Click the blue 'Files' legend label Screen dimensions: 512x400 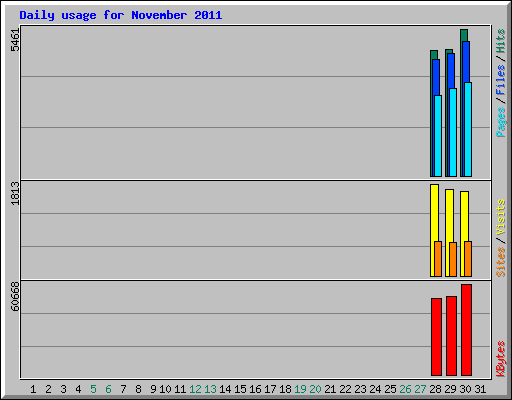pos(501,80)
